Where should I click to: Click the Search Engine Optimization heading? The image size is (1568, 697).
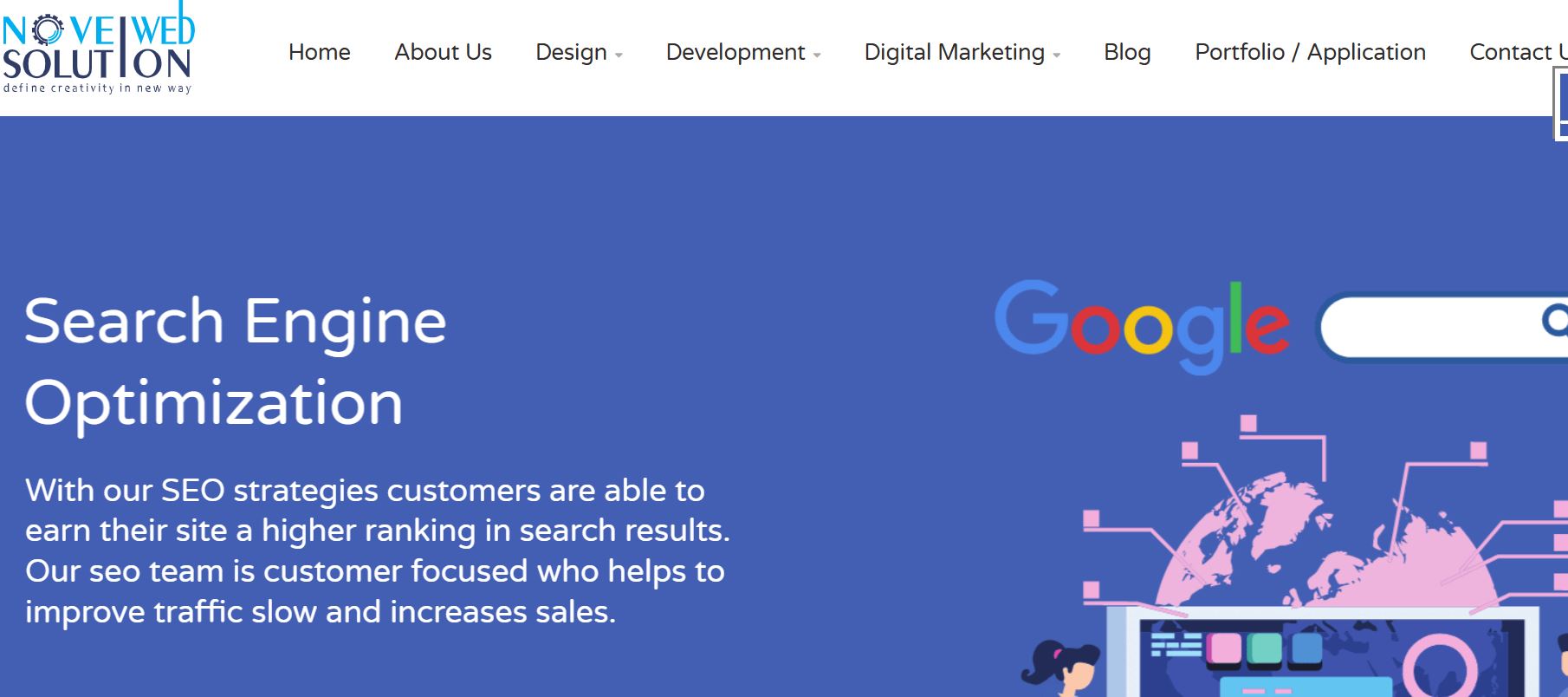click(235, 361)
